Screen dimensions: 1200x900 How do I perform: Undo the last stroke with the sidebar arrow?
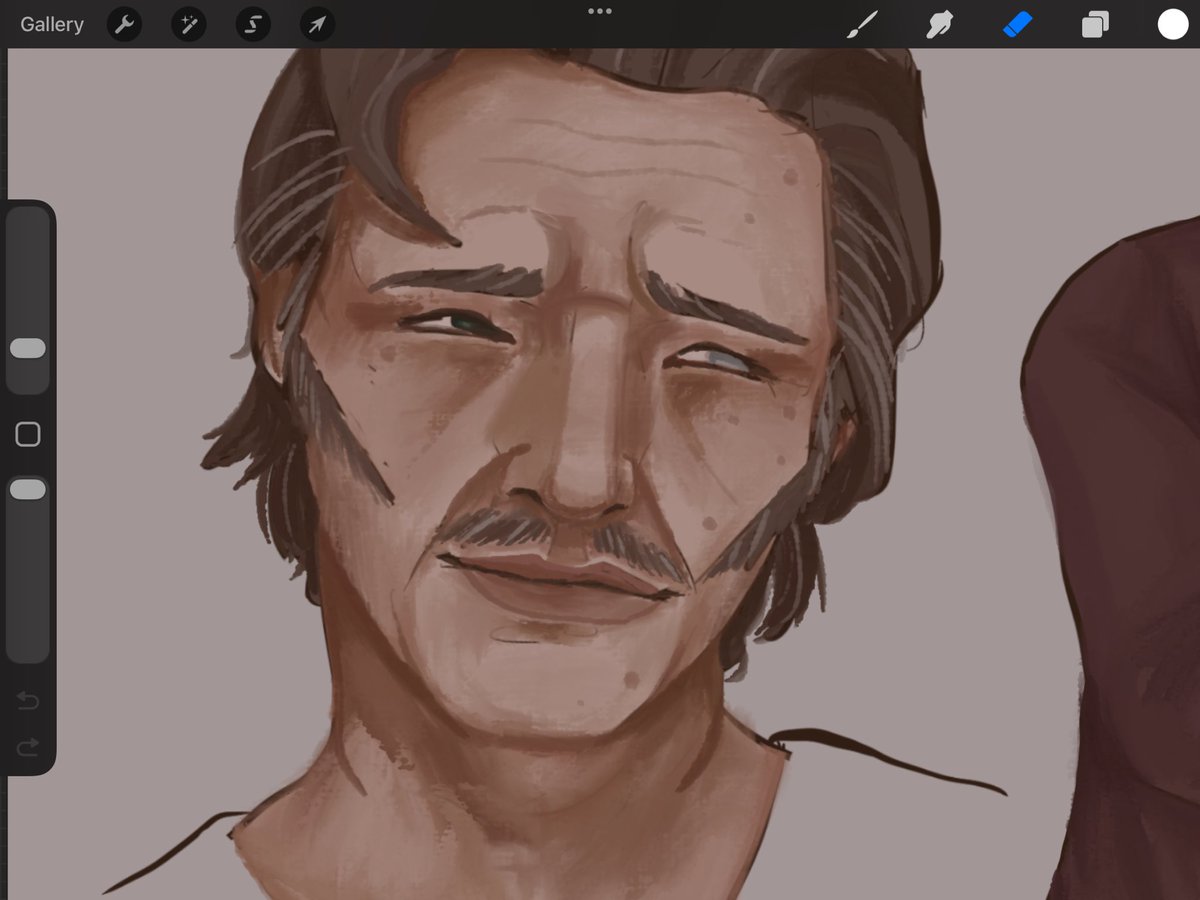pos(28,701)
